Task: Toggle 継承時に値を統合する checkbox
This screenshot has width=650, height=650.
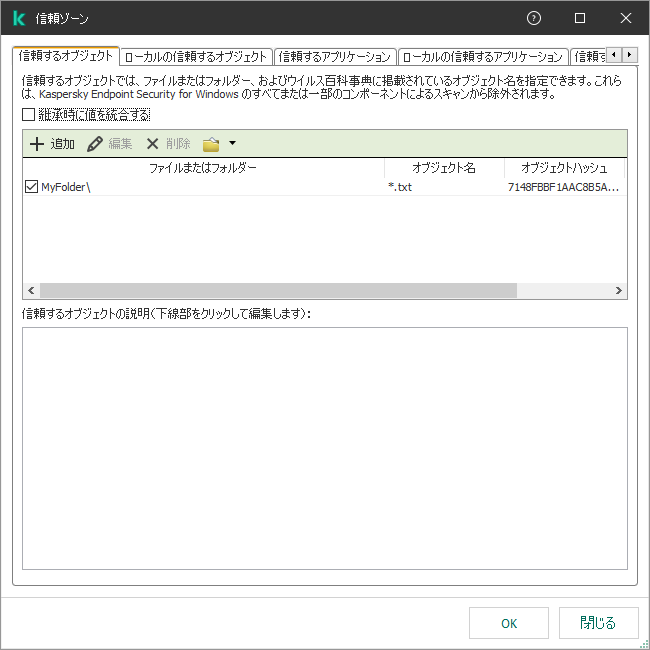Action: tap(28, 115)
